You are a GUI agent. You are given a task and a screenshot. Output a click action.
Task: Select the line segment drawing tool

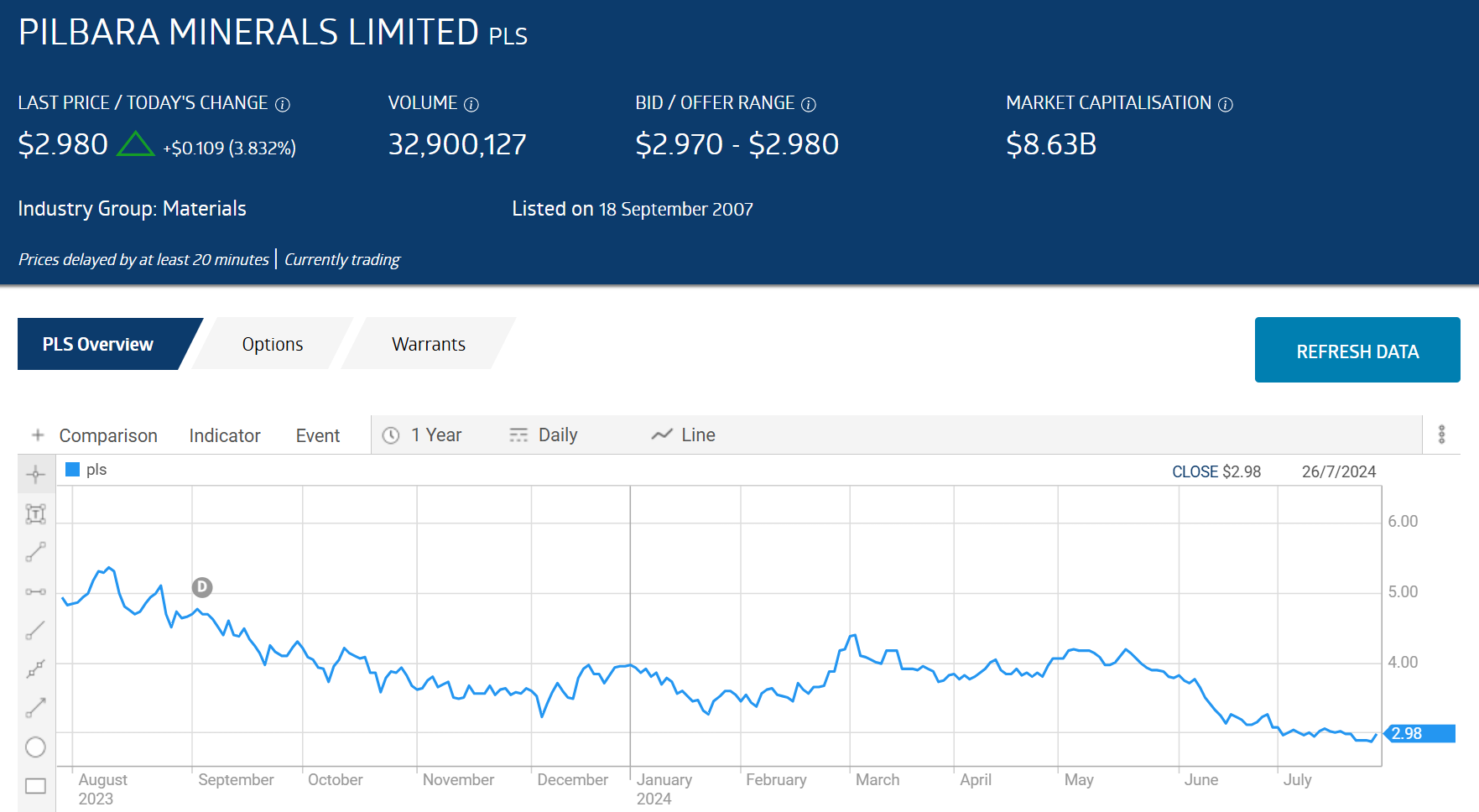(35, 552)
